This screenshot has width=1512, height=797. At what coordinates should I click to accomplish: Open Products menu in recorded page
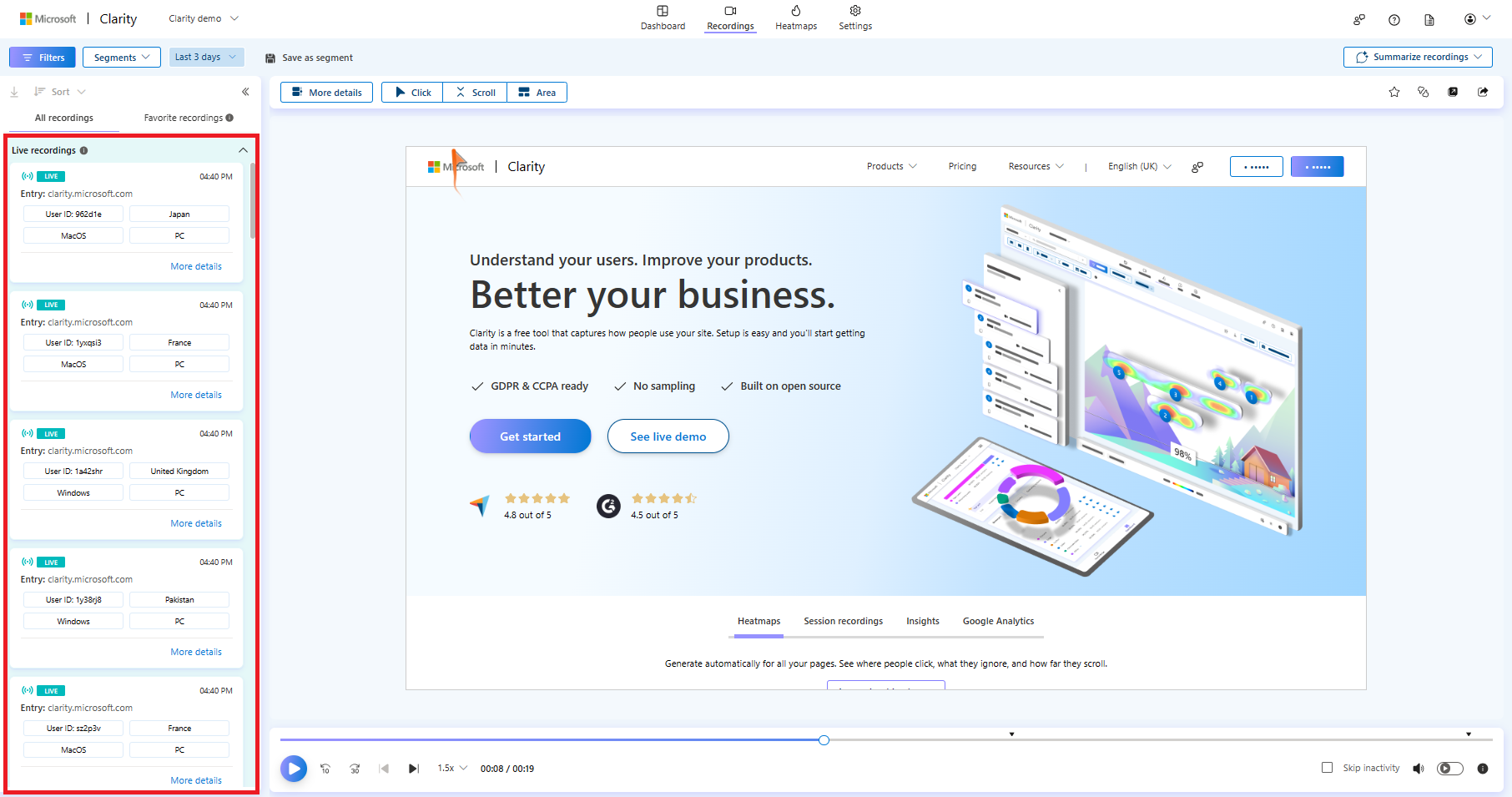pyautogui.click(x=891, y=166)
